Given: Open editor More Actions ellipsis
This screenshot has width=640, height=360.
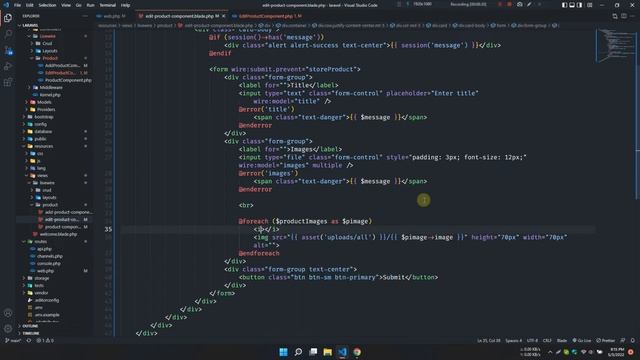Looking at the screenshot, I should tap(633, 16).
